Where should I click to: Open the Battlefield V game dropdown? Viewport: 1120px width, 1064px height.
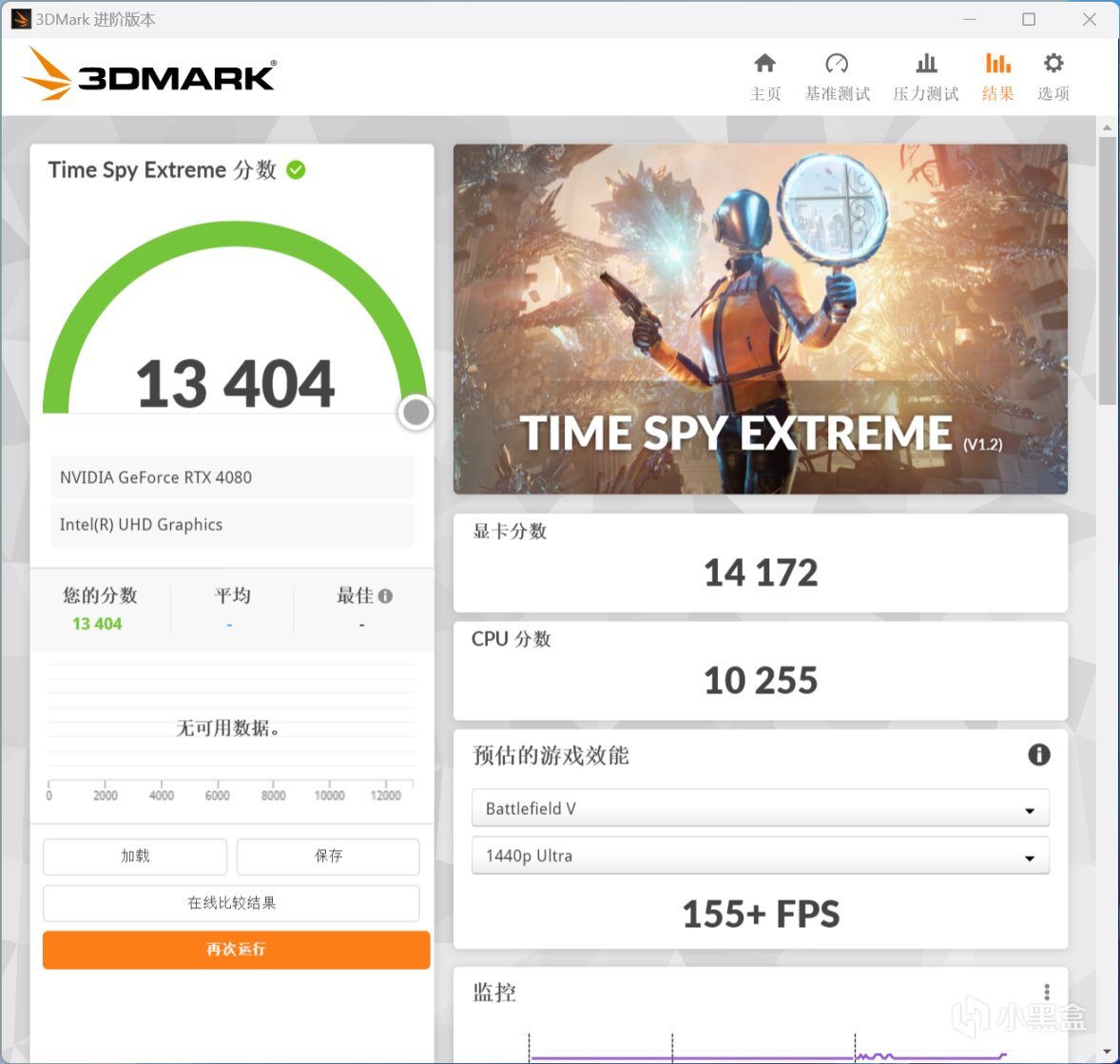coord(760,808)
